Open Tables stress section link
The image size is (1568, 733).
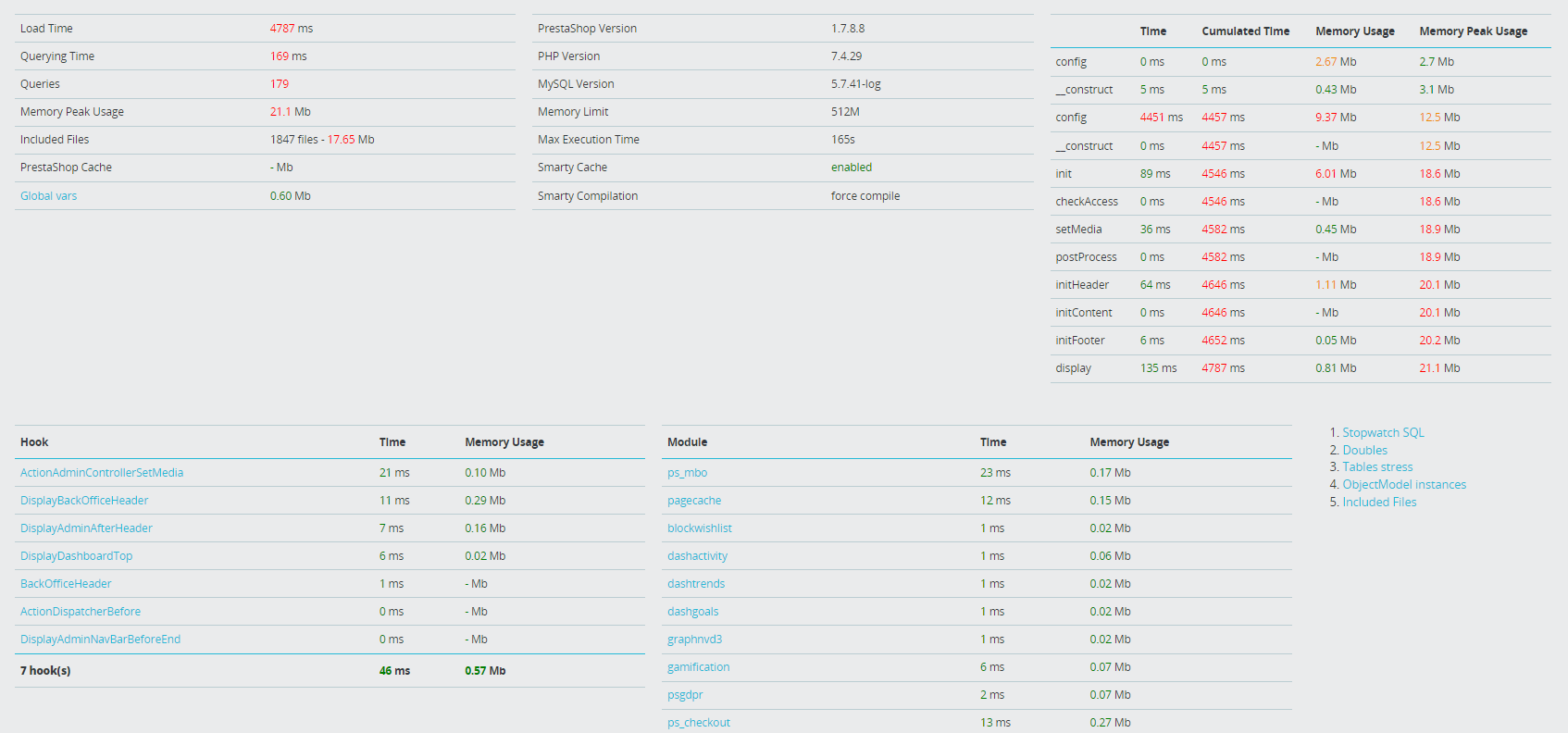coord(1377,467)
